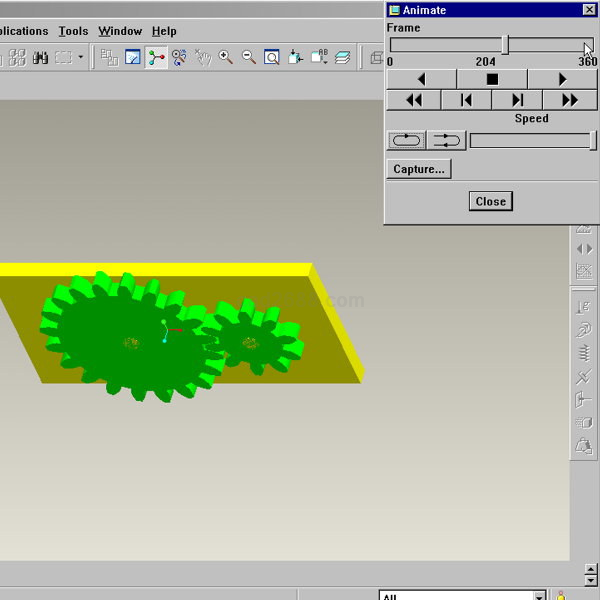Toggle the model tree display icon

109,57
